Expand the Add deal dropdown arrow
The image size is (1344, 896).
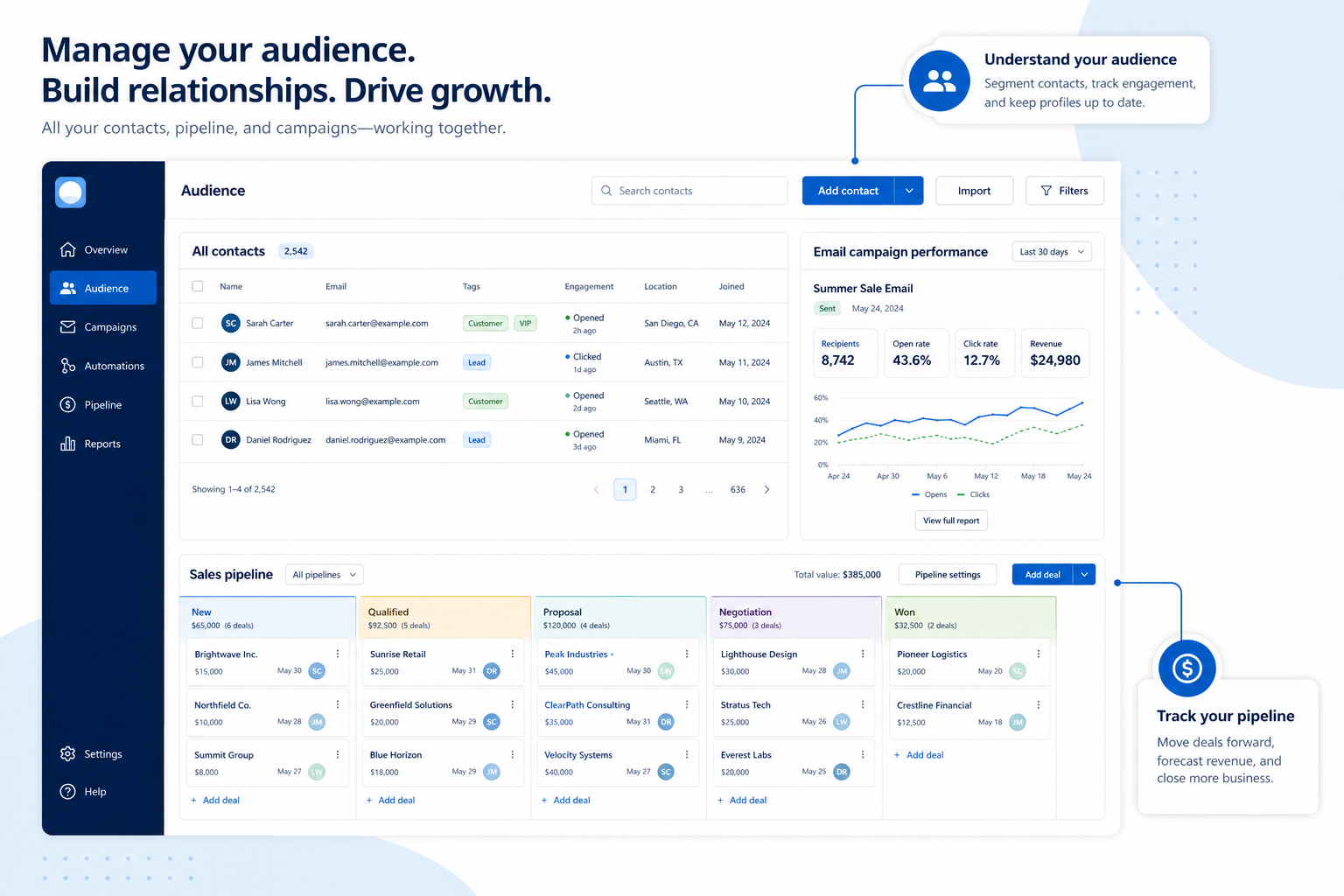(1084, 575)
